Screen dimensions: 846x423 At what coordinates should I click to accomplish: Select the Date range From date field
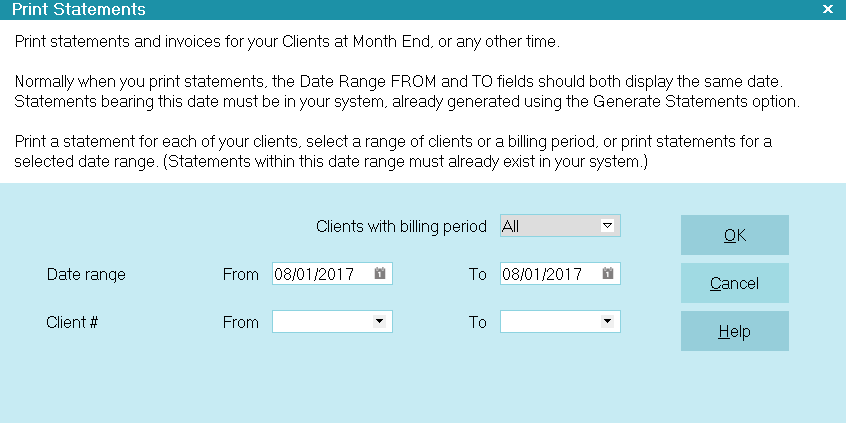(x=332, y=274)
